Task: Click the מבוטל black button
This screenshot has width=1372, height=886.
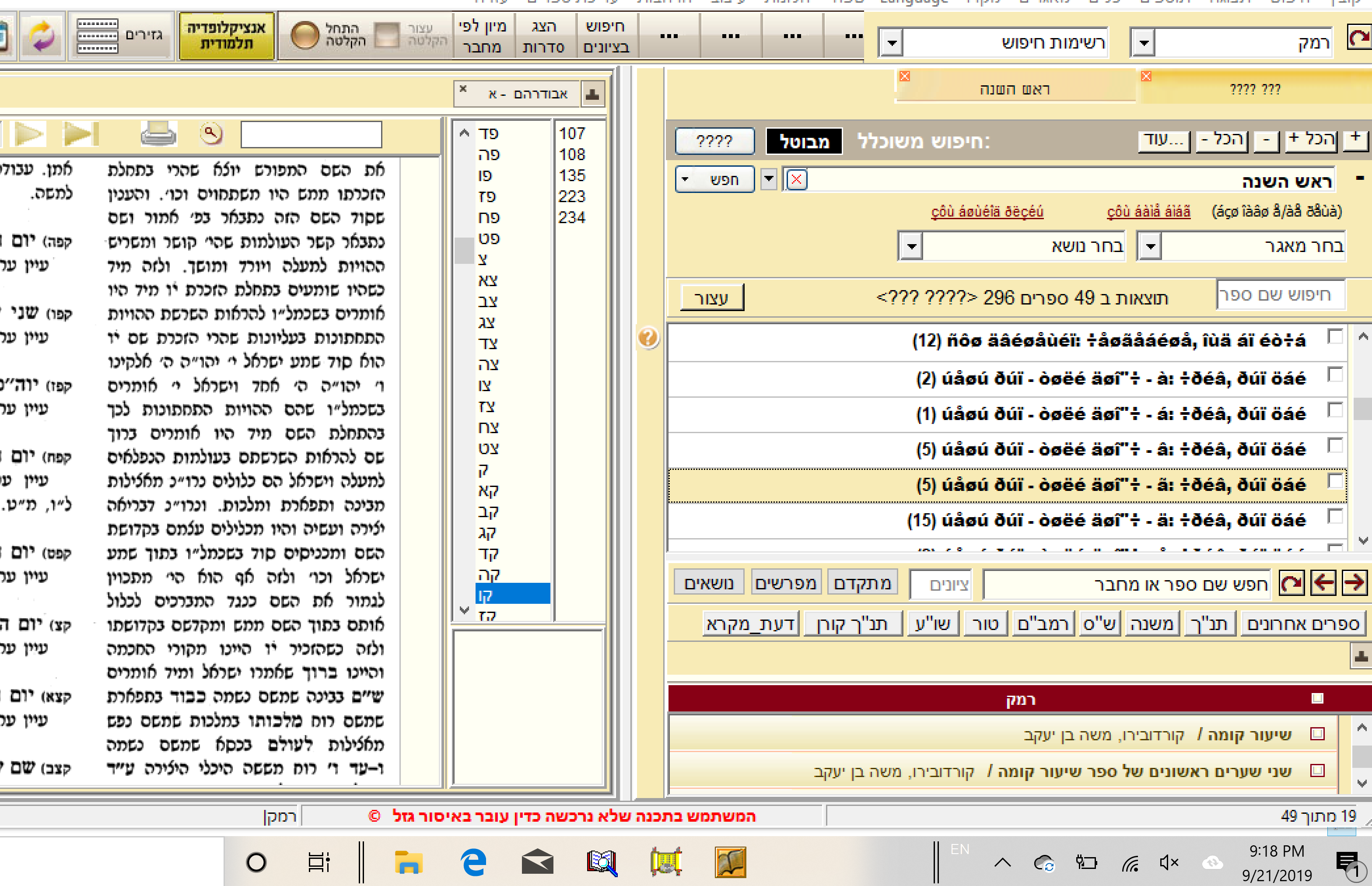Action: click(804, 141)
